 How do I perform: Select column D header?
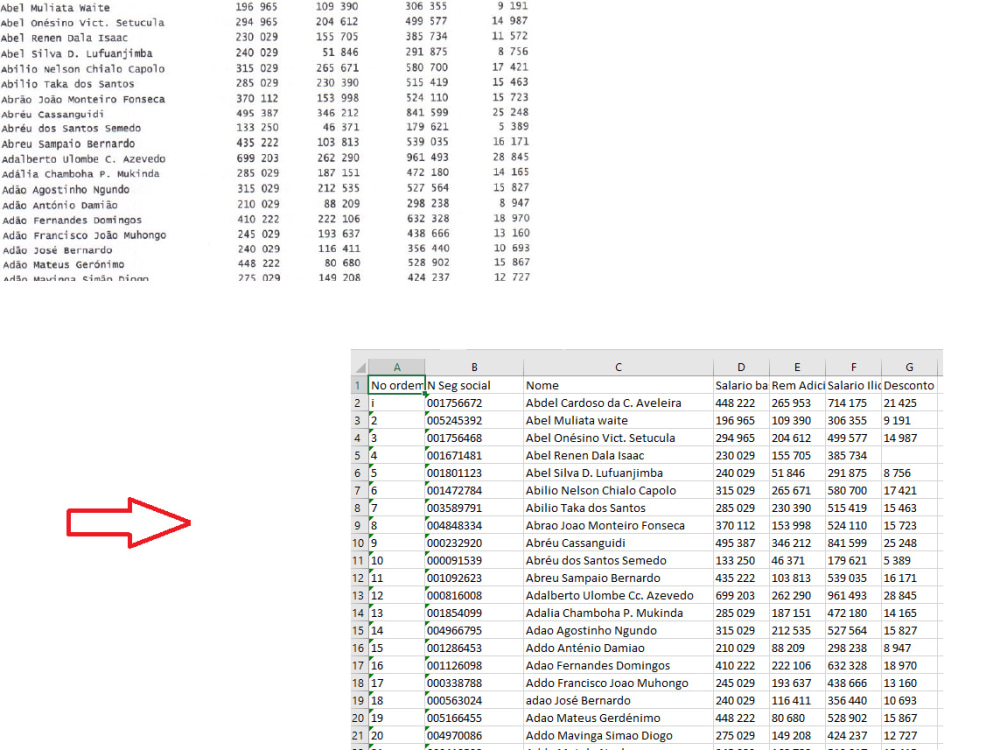pos(741,367)
